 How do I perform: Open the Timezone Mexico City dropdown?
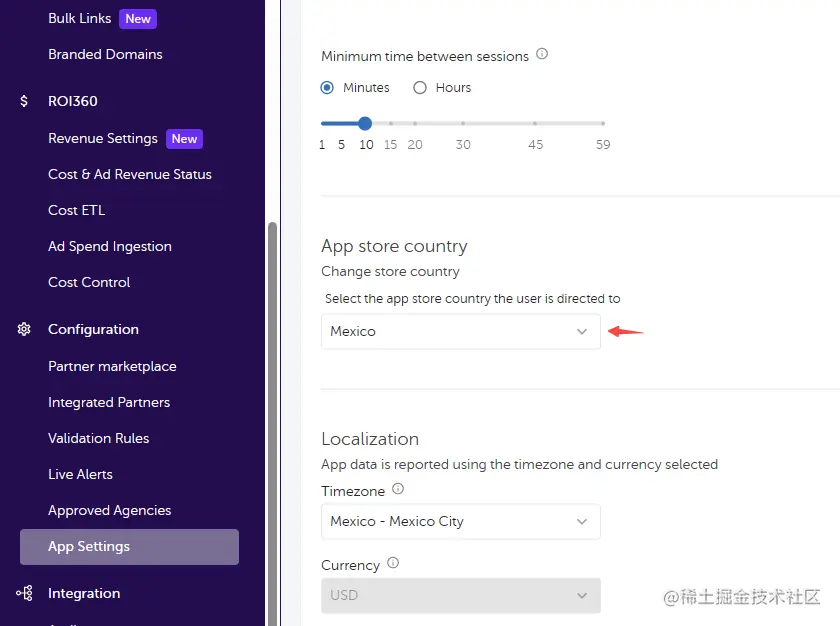click(x=461, y=522)
